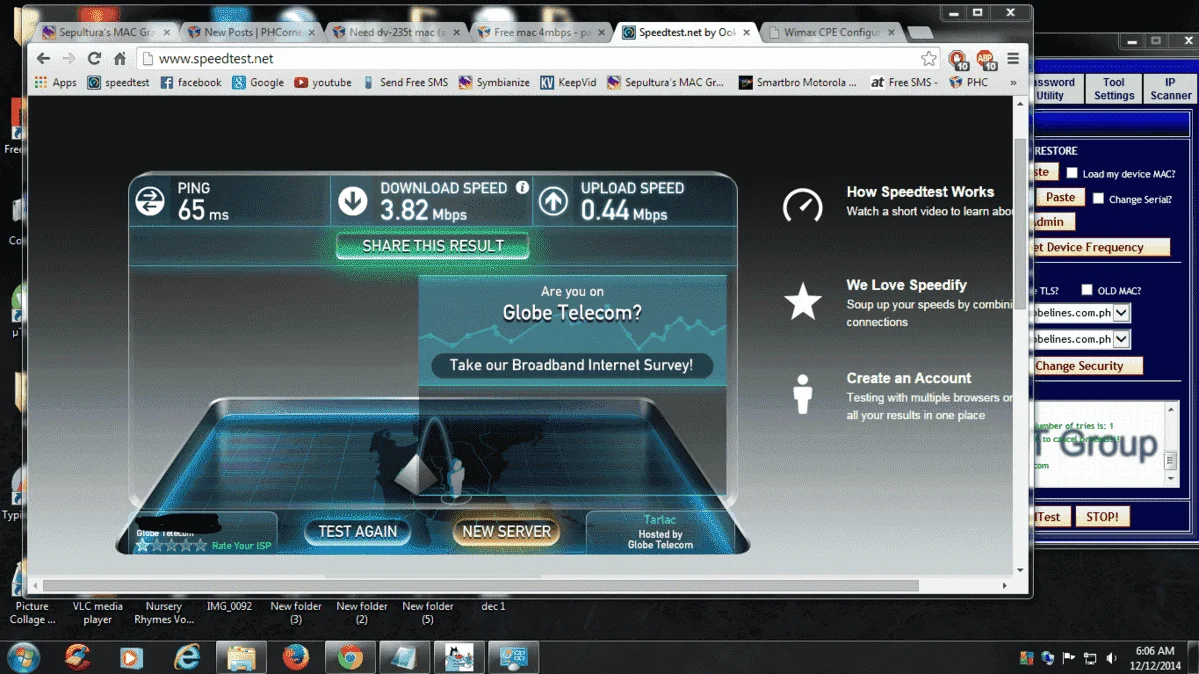Click the ping round-trip icon
Image resolution: width=1199 pixels, height=674 pixels.
coord(150,201)
